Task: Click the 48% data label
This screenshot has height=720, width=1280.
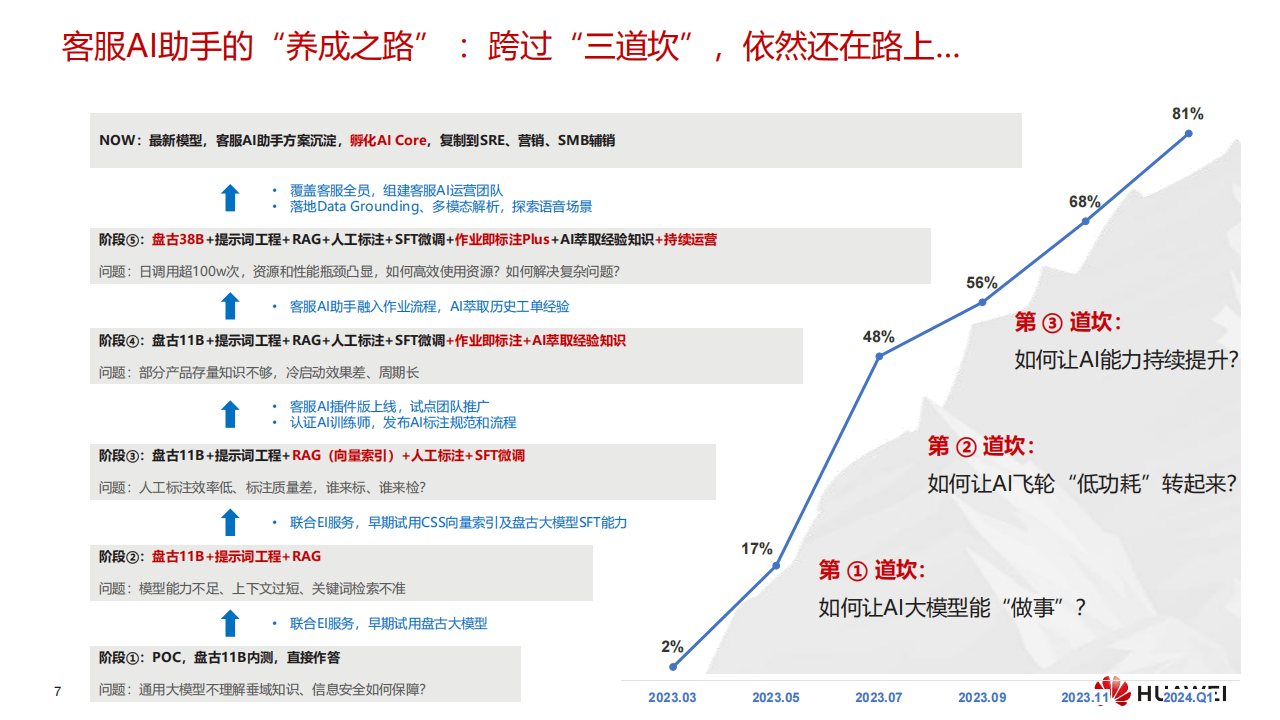Action: click(878, 337)
